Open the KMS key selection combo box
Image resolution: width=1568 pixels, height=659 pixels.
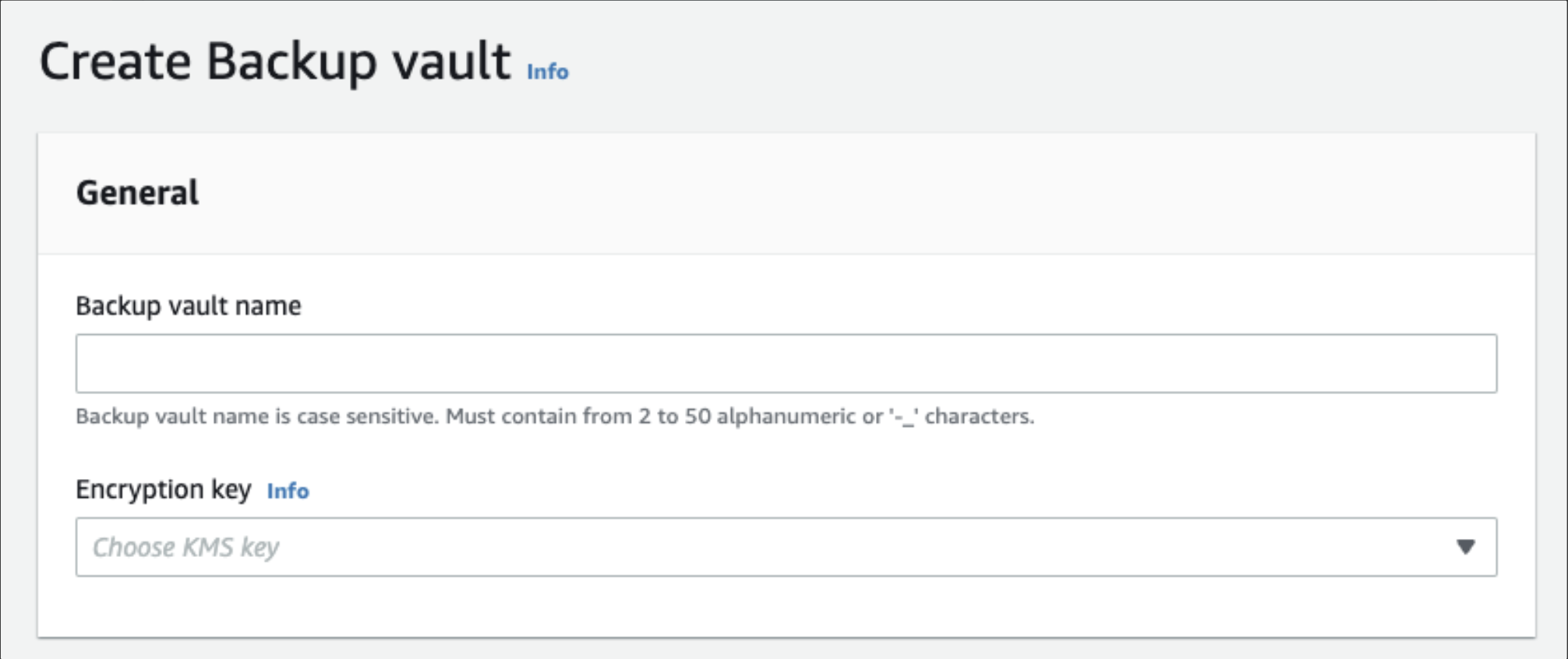pyautogui.click(x=786, y=547)
